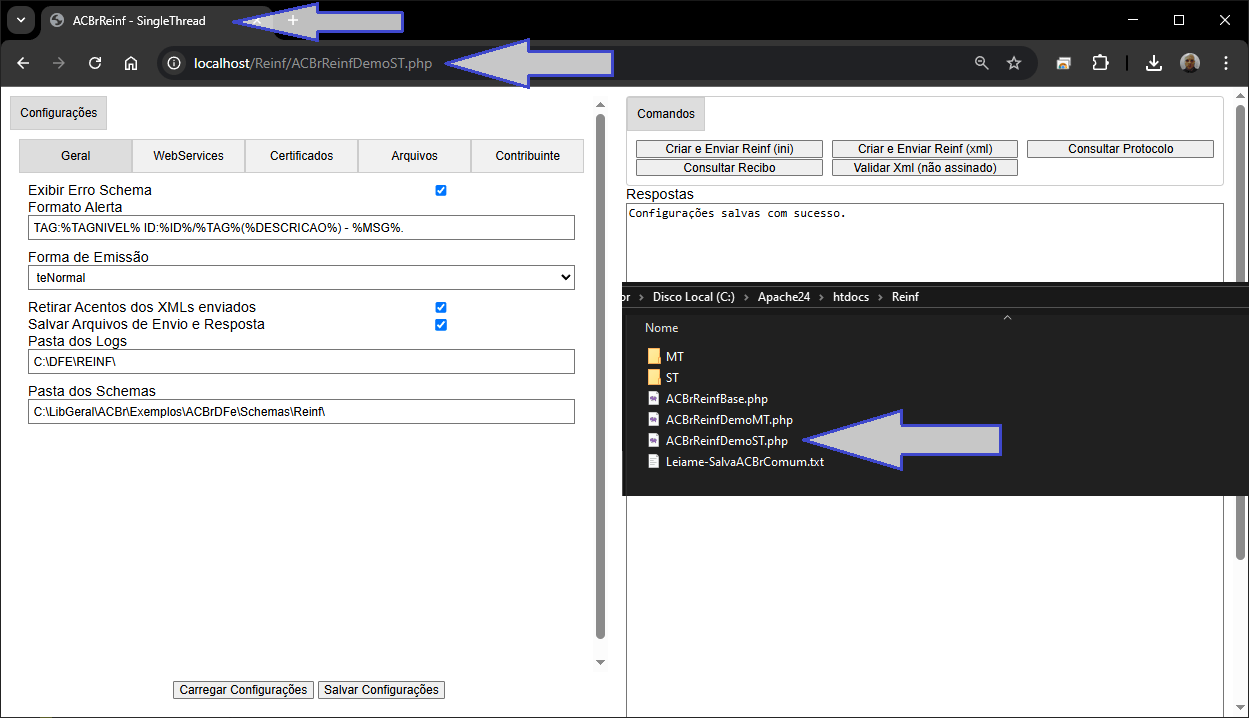Collapse the Explorer column header chevron

(x=1007, y=317)
